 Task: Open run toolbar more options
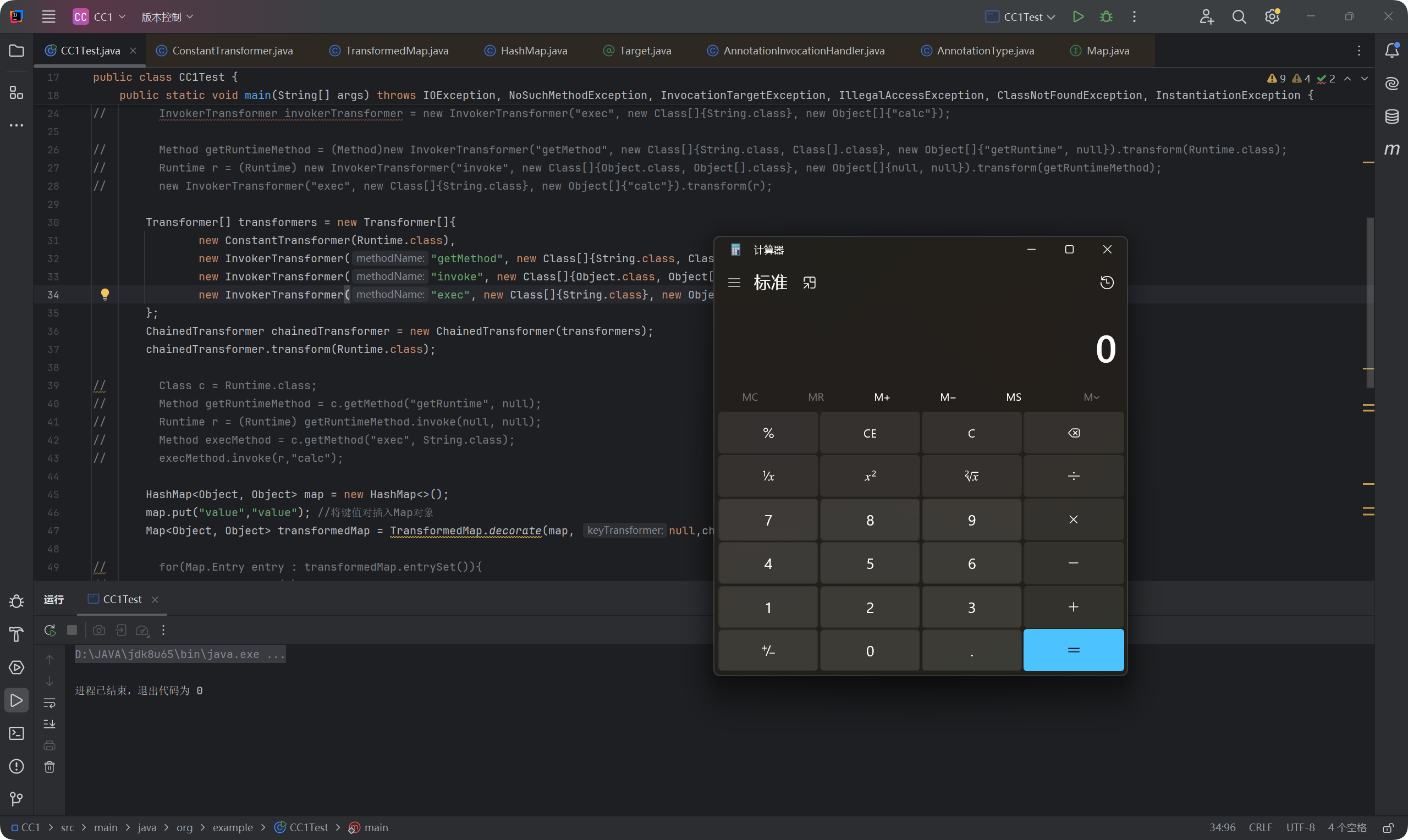(x=163, y=630)
